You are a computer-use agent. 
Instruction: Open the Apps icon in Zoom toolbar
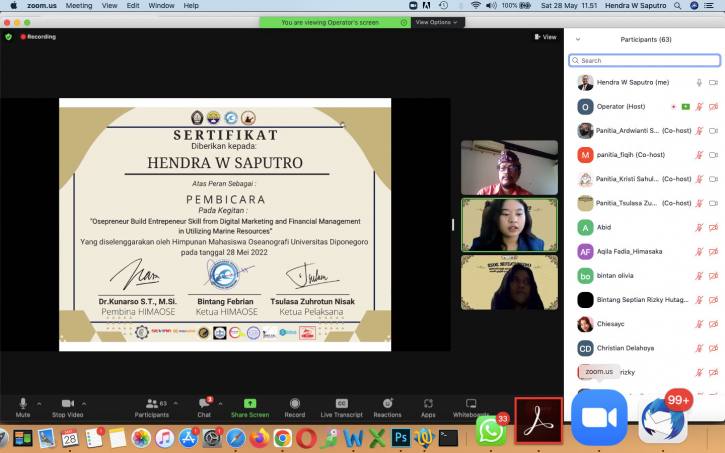pyautogui.click(x=428, y=403)
